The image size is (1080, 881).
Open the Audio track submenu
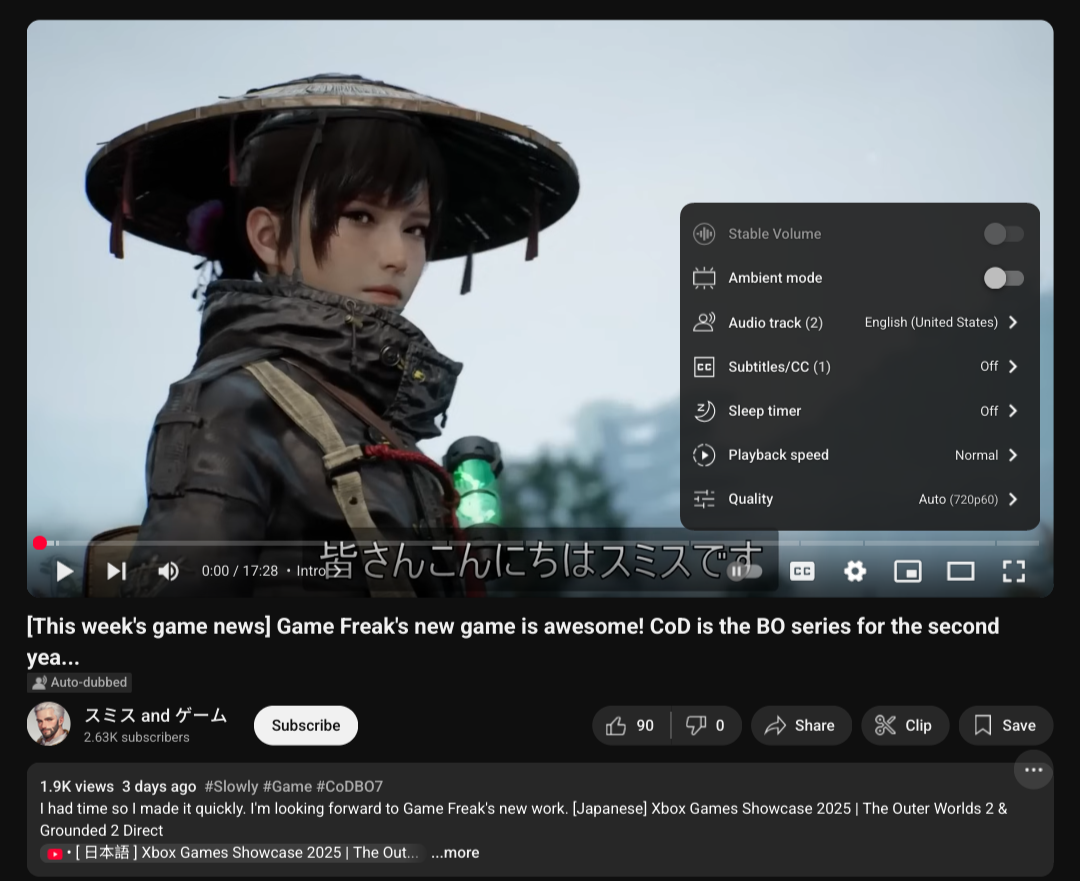(860, 322)
